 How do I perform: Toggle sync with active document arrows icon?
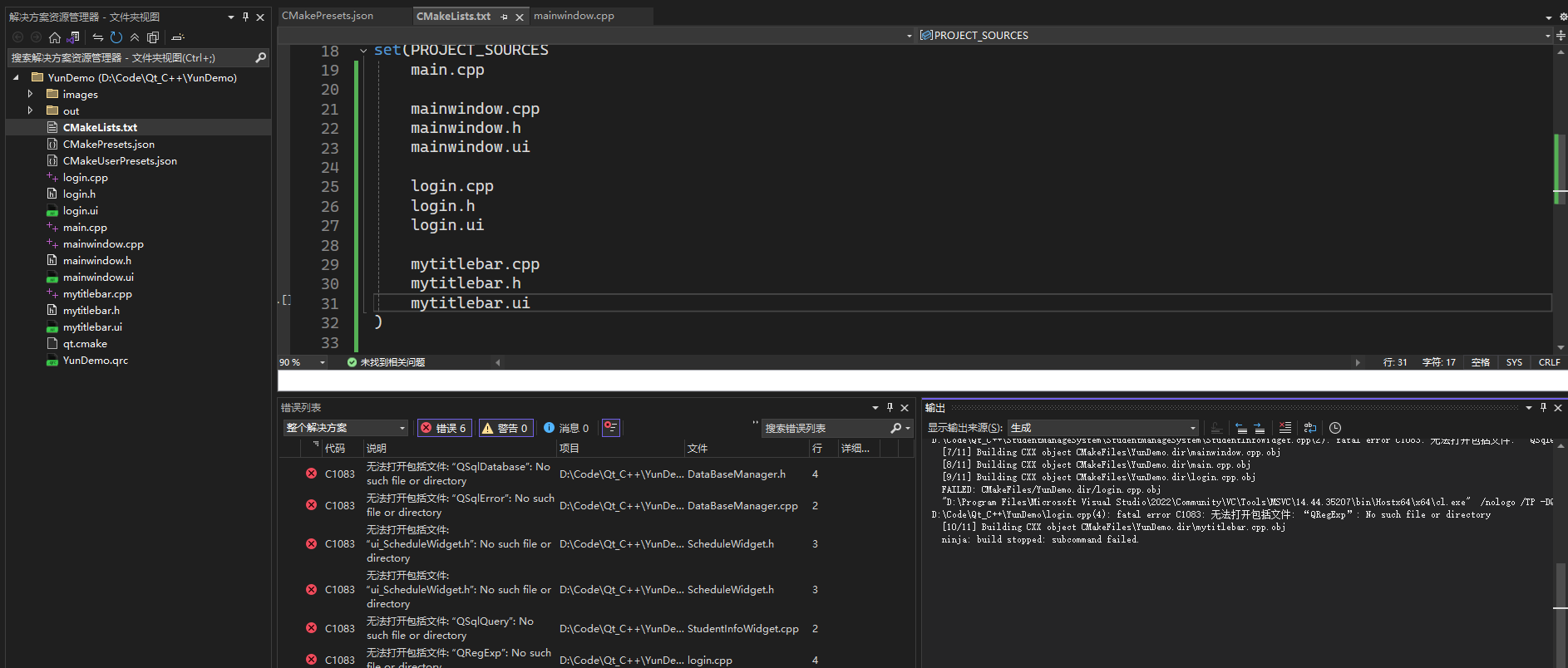click(x=97, y=37)
